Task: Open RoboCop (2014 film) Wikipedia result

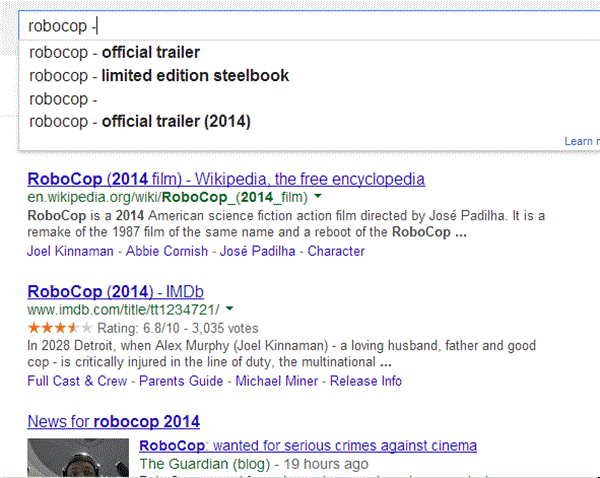Action: coord(226,180)
